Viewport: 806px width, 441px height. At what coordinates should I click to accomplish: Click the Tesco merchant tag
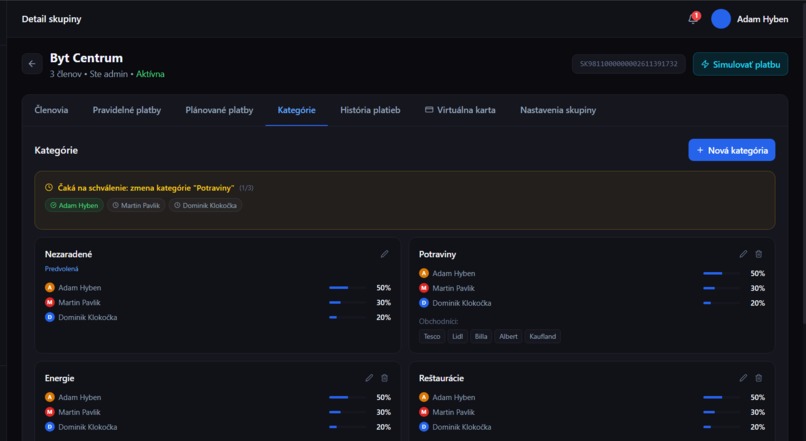pyautogui.click(x=432, y=337)
